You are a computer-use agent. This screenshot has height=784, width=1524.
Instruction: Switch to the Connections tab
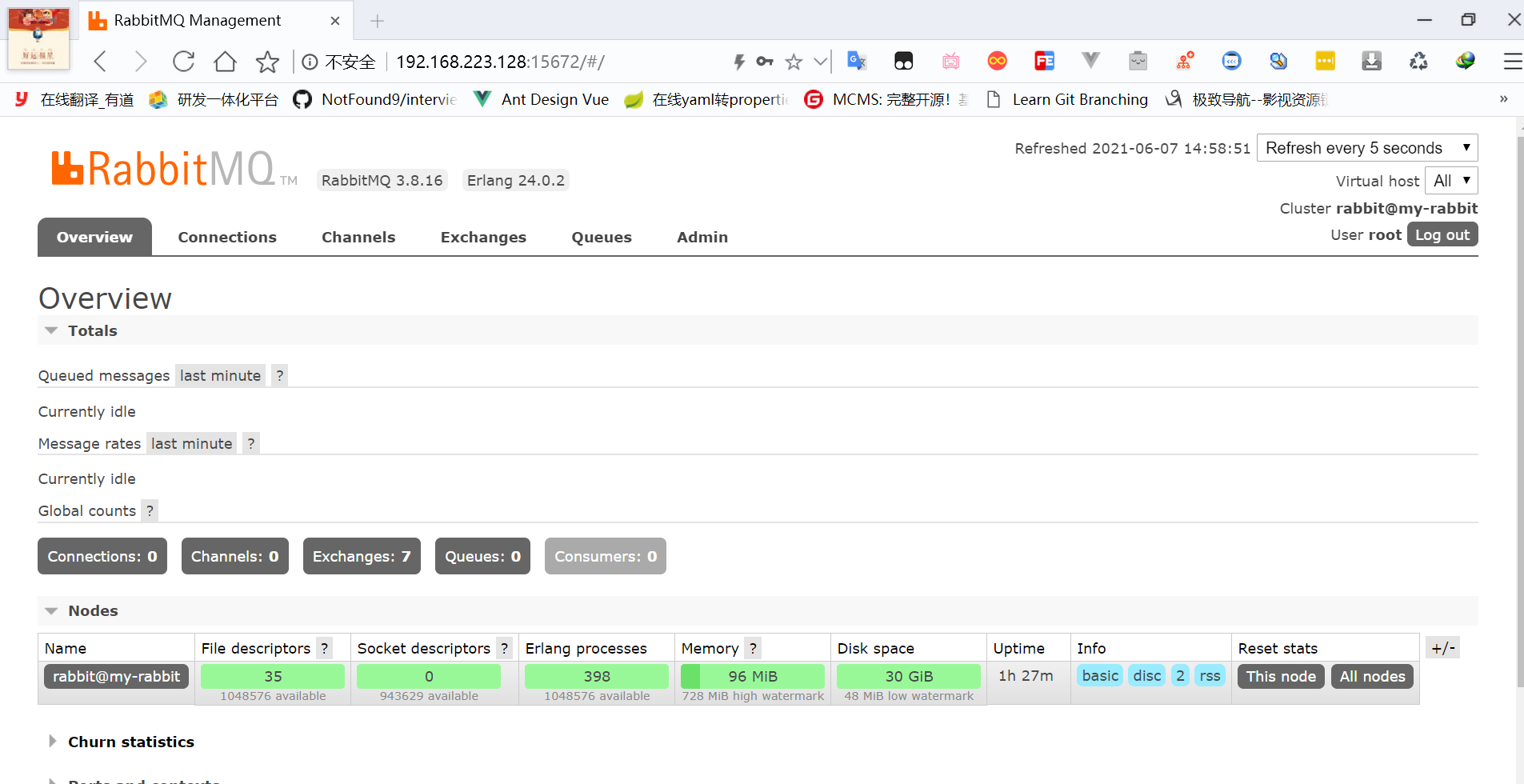click(x=227, y=237)
